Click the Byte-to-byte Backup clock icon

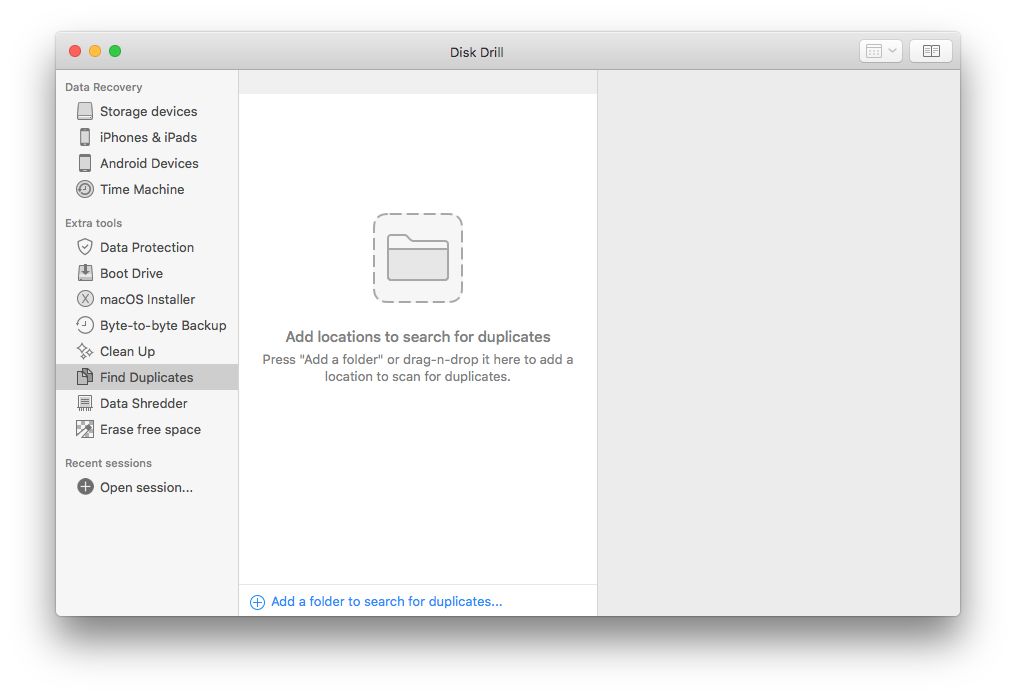[85, 325]
